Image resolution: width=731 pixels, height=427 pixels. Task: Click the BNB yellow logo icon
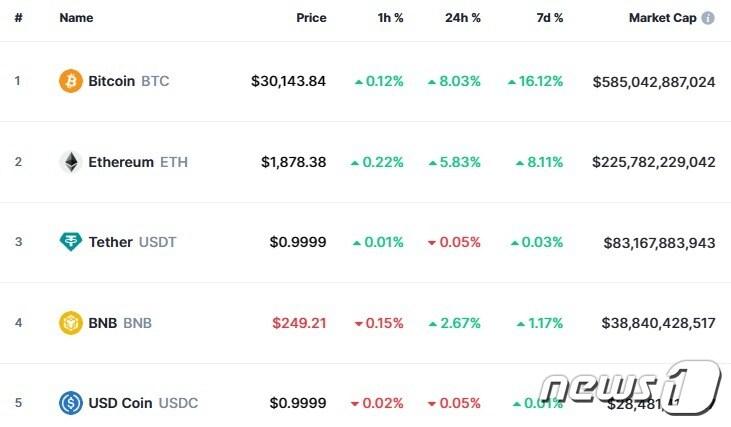71,323
